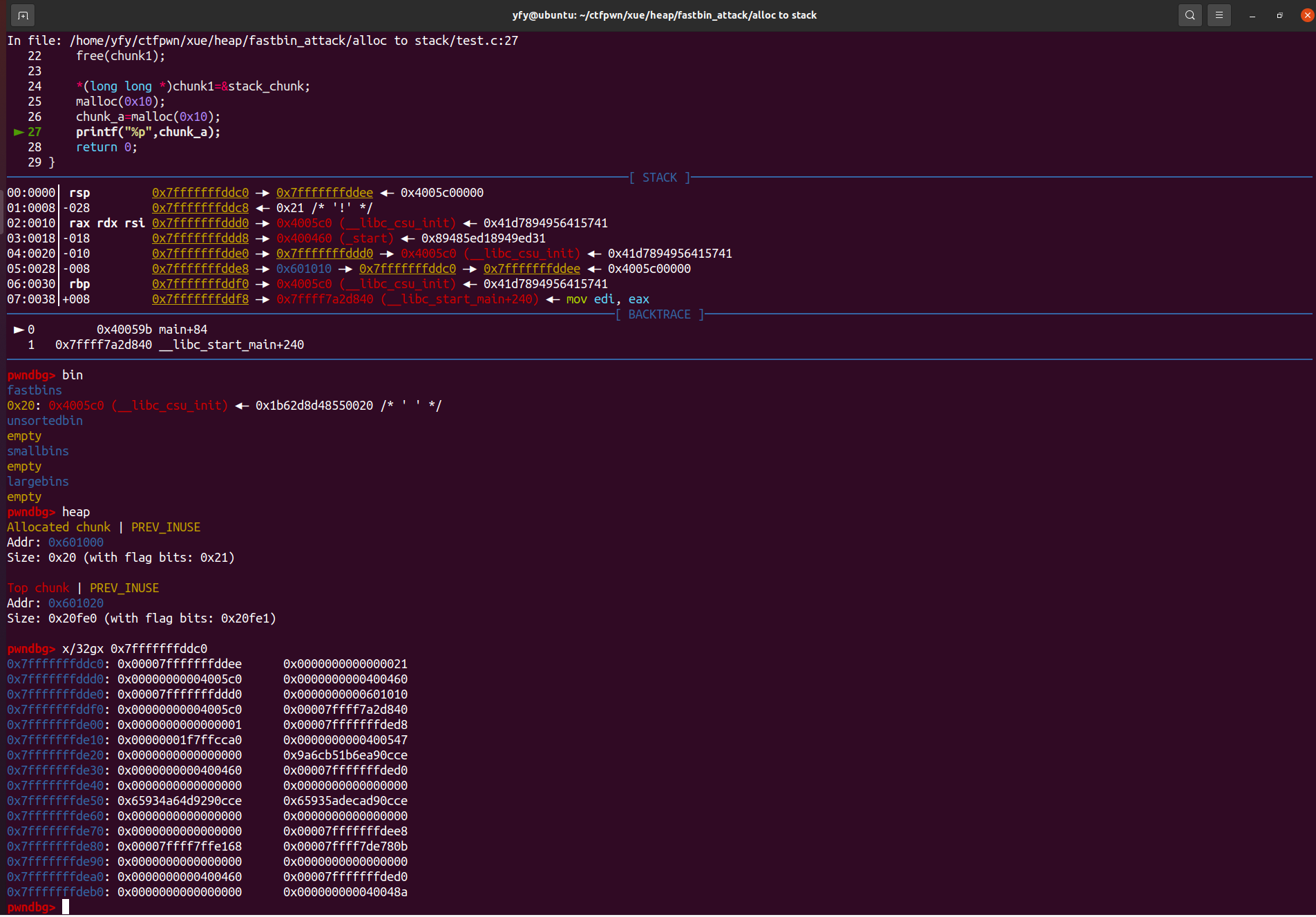The height and width of the screenshot is (917, 1316).
Task: Click backtrace frame 1 __libc_start_main+240
Action: (x=180, y=345)
